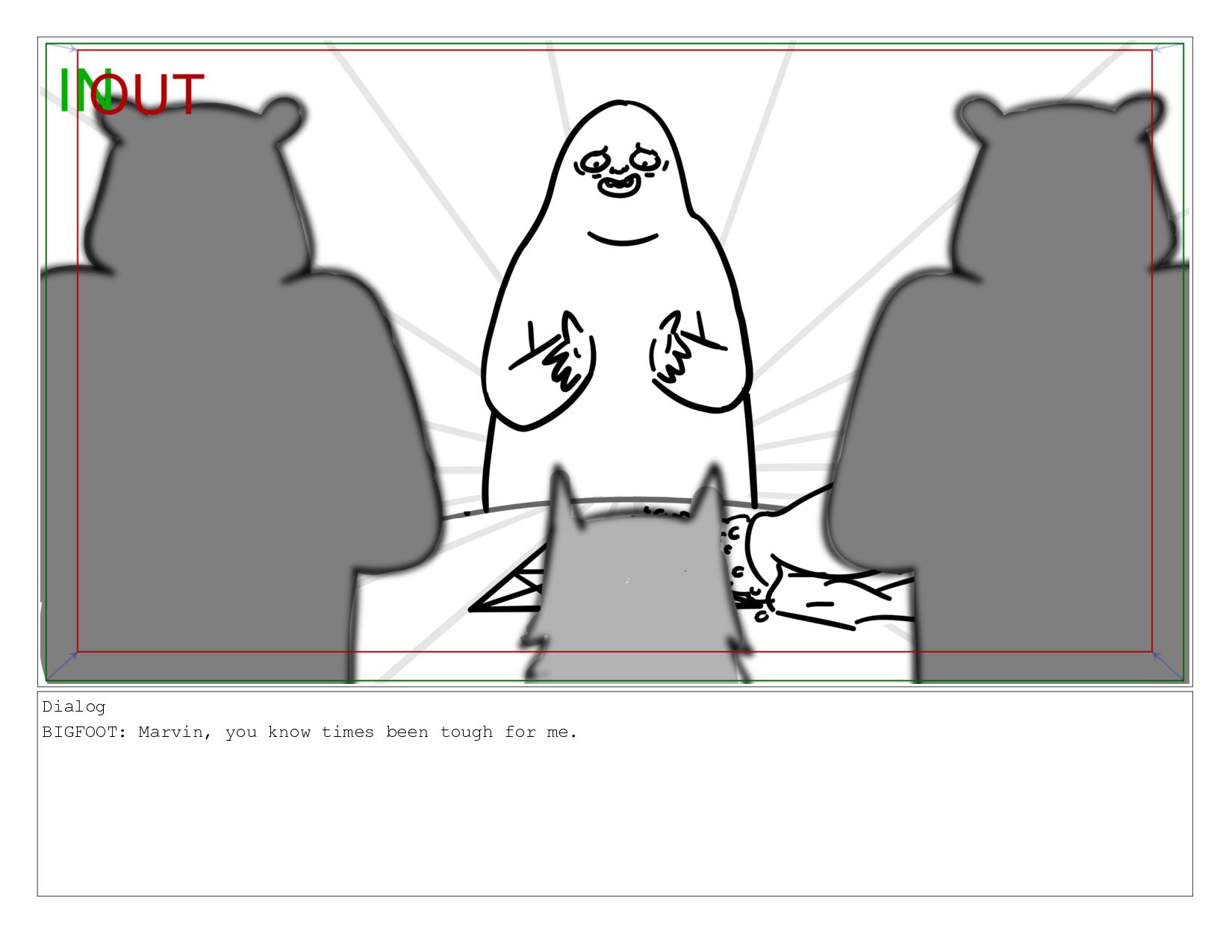
Task: Click the red OUT camera label
Action: pyautogui.click(x=147, y=95)
